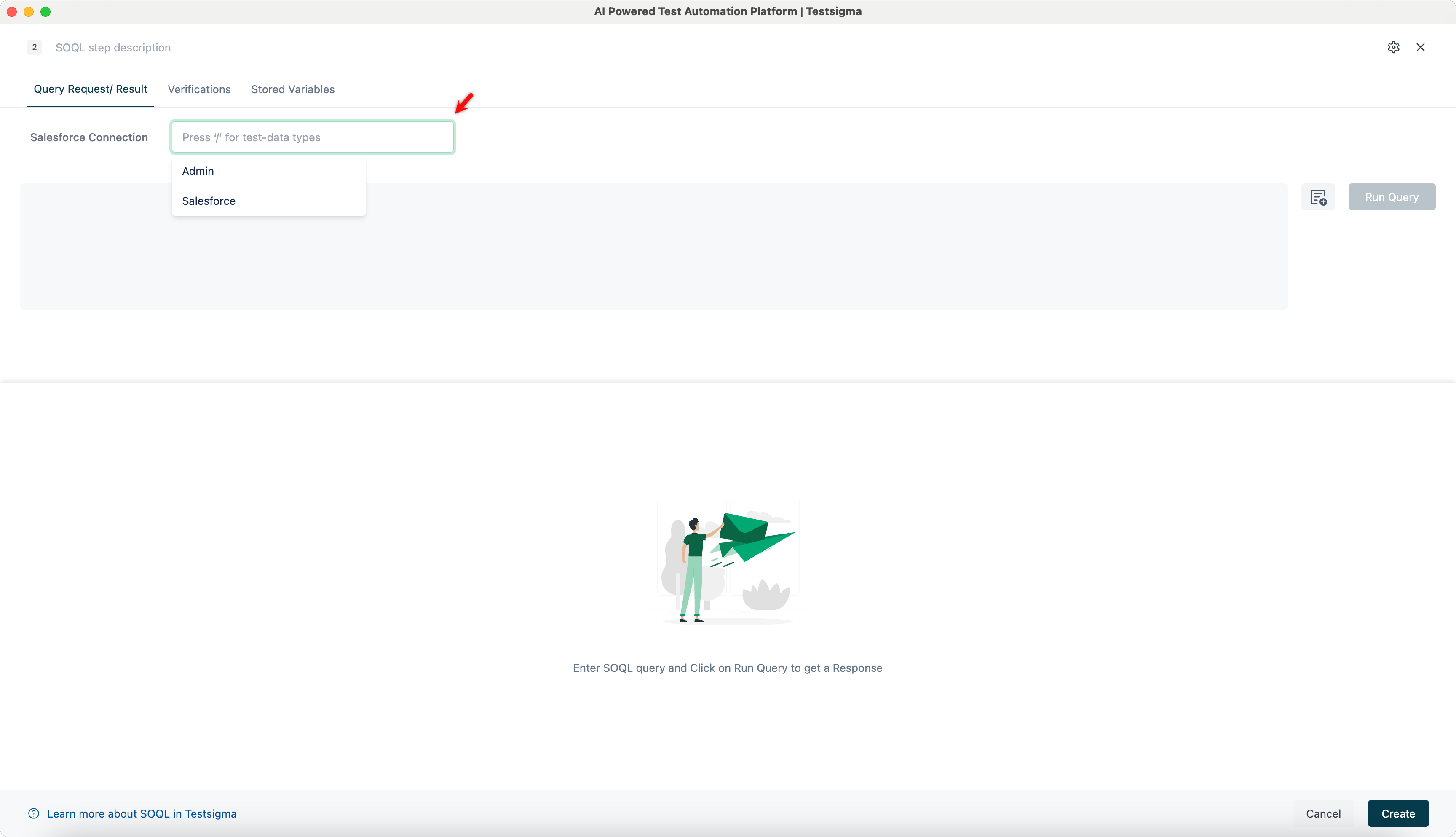Choose the Salesforce connection option
Screen dimensions: 1456x837
[x=209, y=201]
